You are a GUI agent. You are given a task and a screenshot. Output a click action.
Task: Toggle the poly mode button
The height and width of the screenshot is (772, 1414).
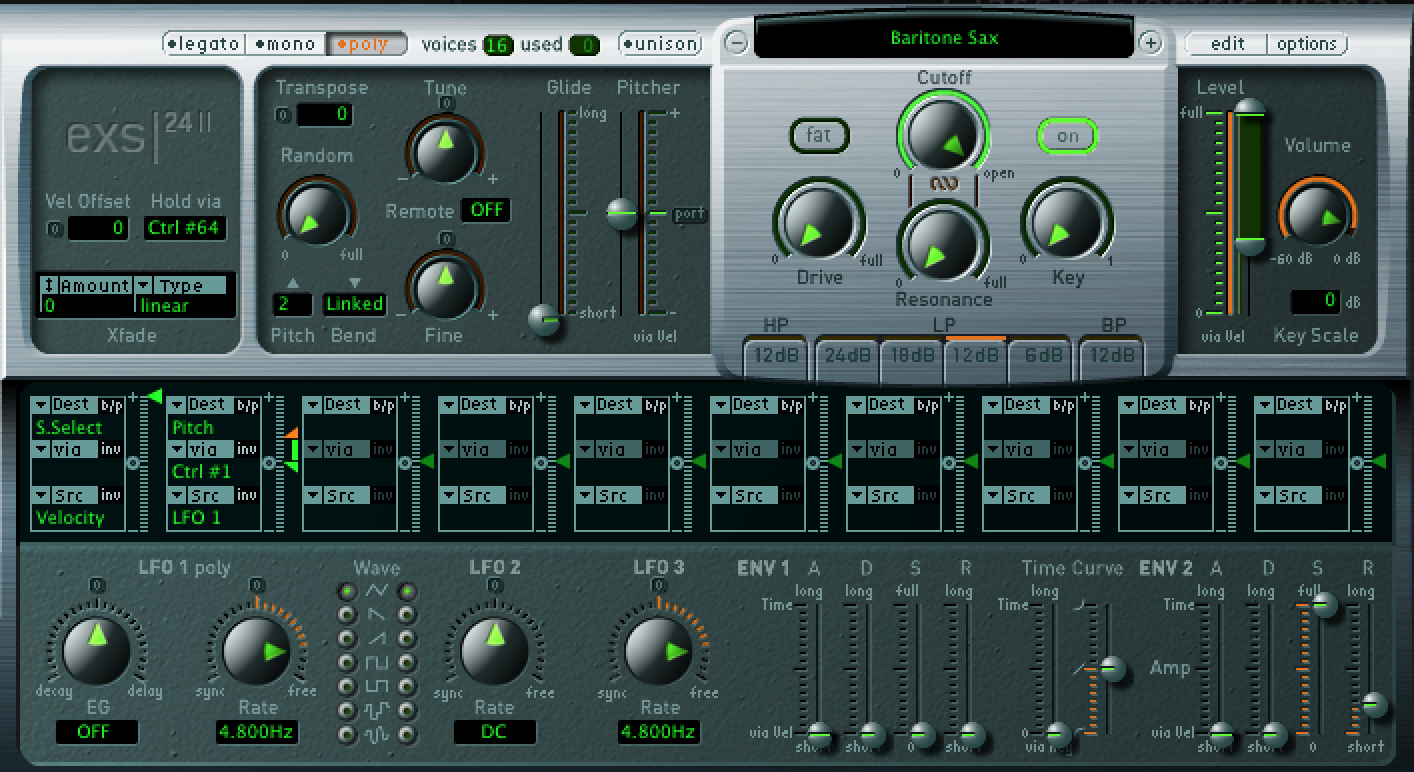coord(366,44)
